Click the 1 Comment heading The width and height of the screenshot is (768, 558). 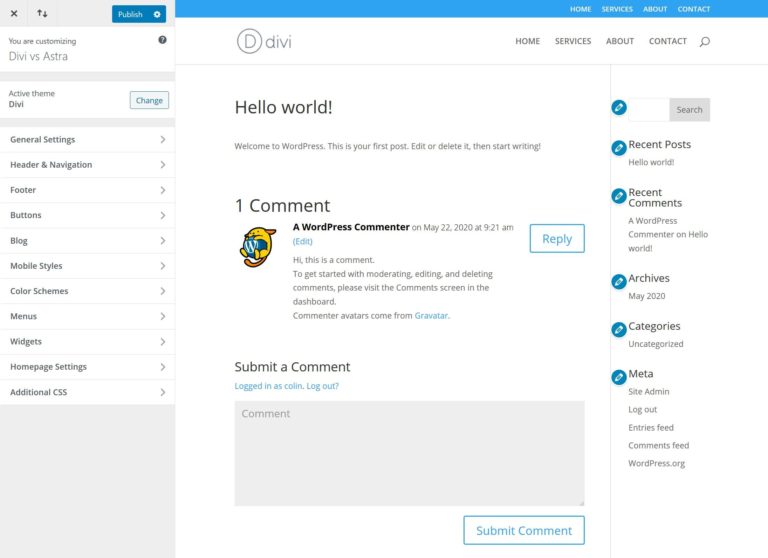click(282, 205)
